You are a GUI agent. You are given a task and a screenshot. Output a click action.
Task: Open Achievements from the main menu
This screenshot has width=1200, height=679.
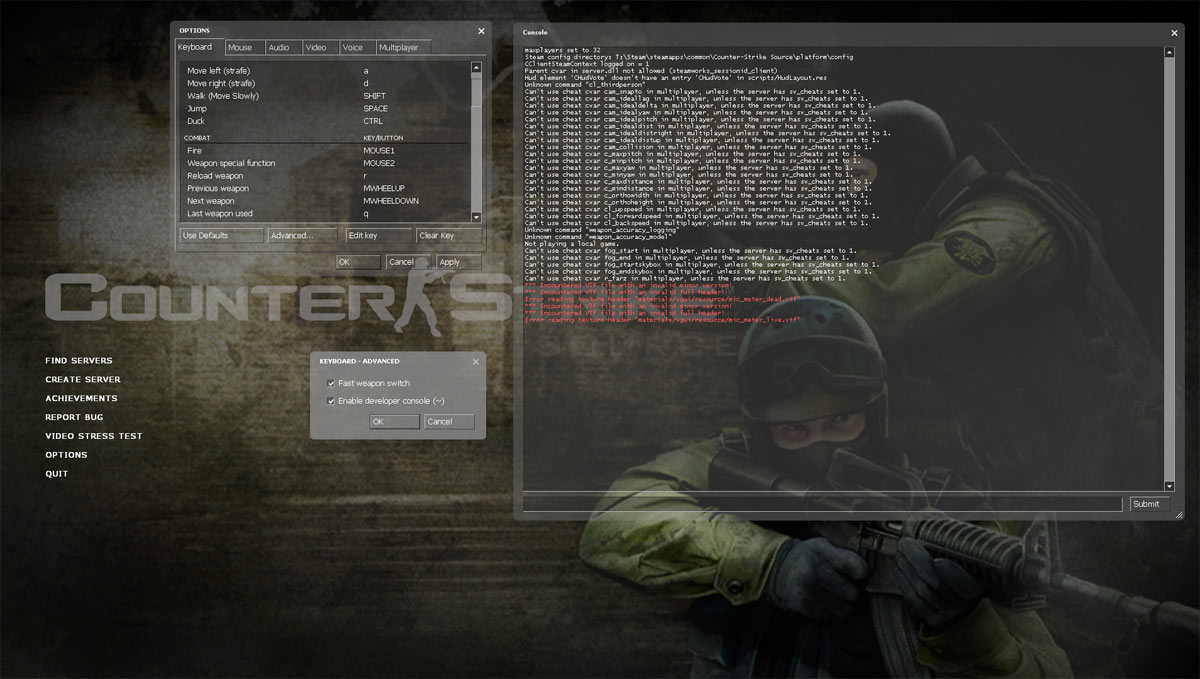click(81, 399)
